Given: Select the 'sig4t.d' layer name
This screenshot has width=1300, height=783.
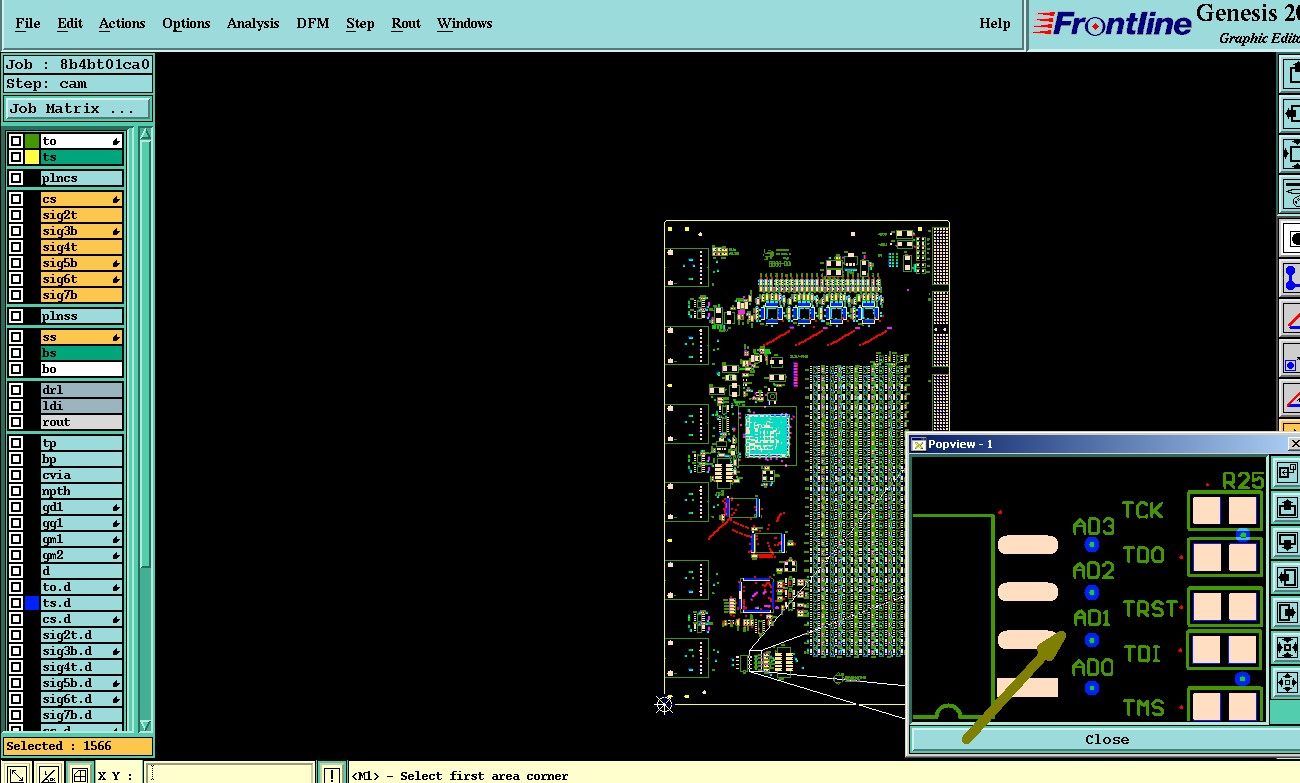Looking at the screenshot, I should tap(82, 667).
